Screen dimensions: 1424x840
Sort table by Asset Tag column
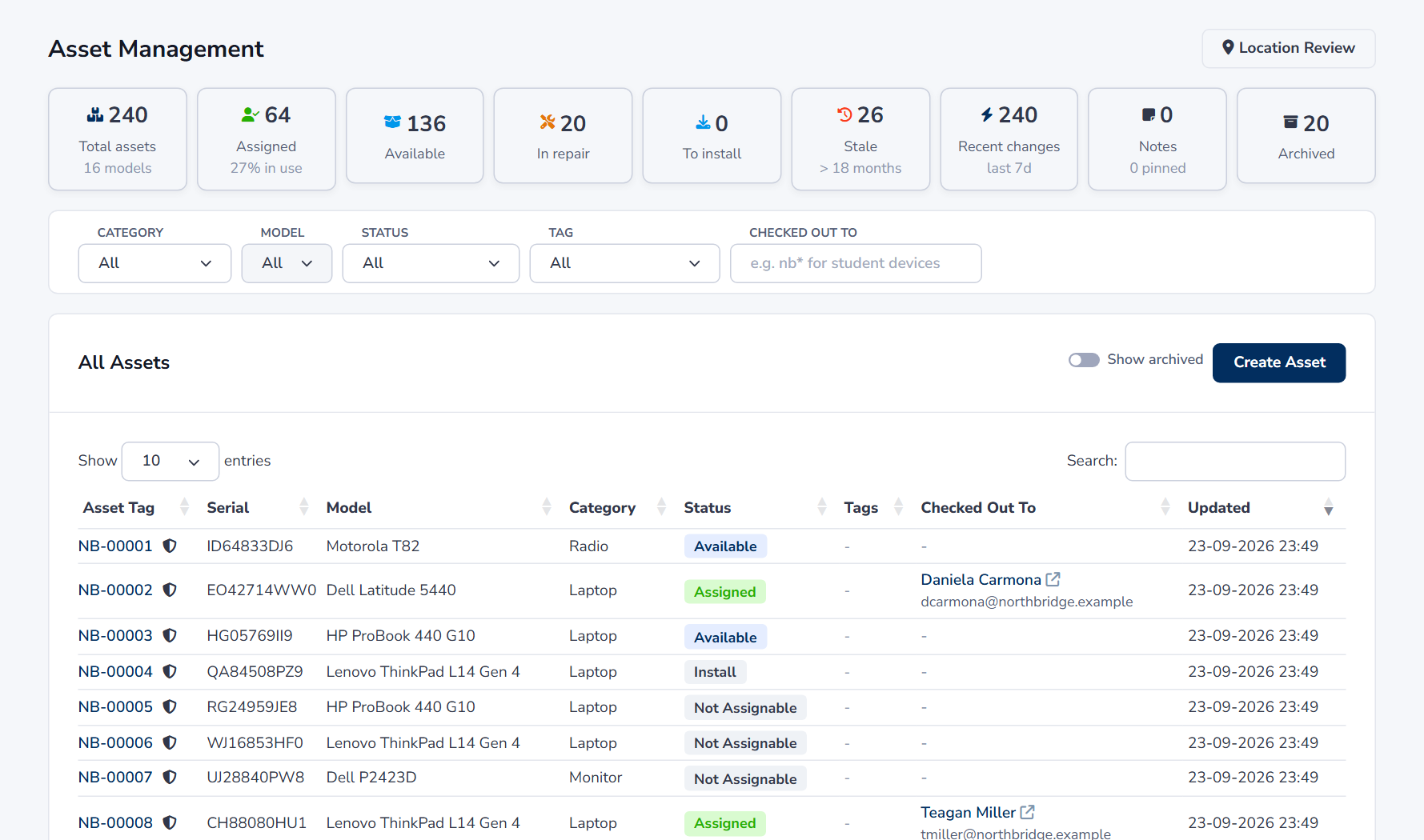[134, 507]
